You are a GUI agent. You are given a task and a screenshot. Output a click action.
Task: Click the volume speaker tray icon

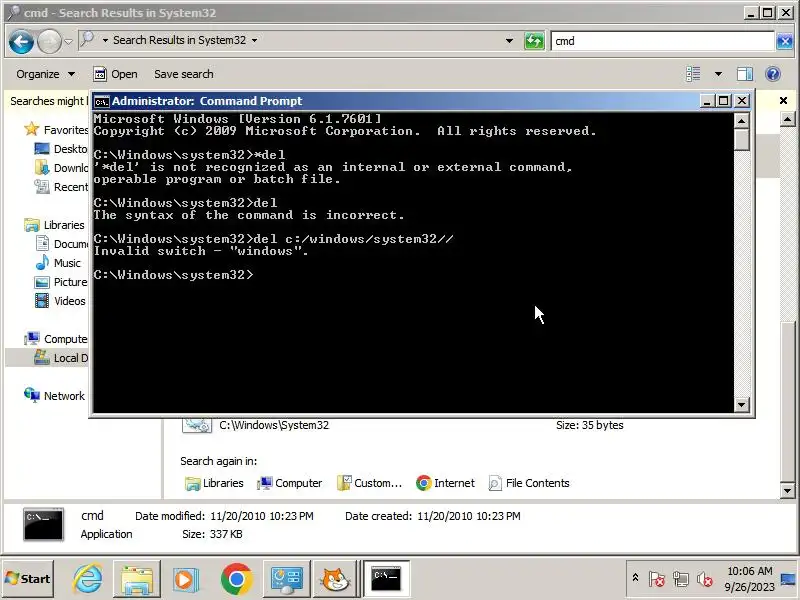click(705, 579)
